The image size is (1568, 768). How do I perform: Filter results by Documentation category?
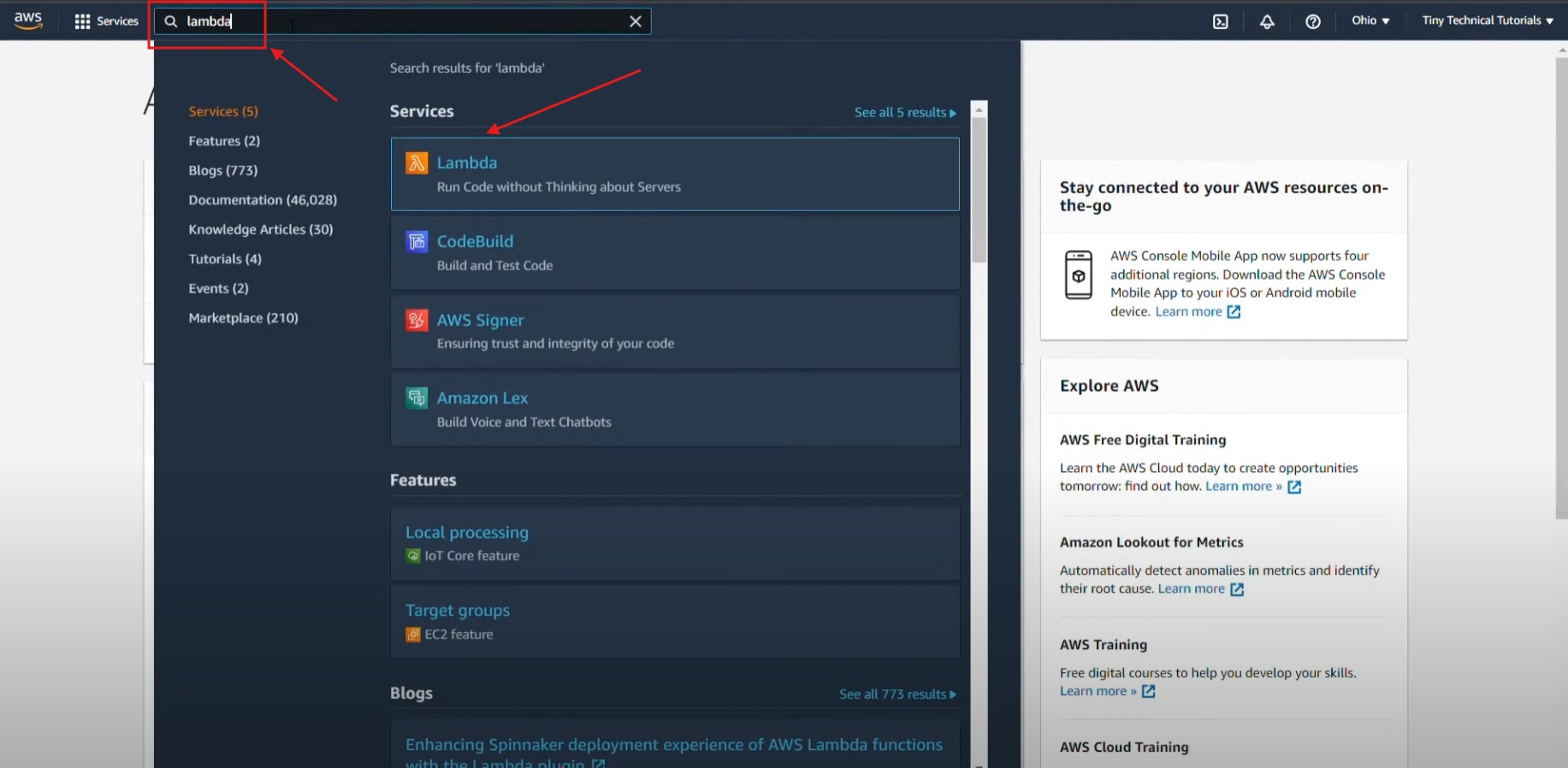(x=263, y=200)
